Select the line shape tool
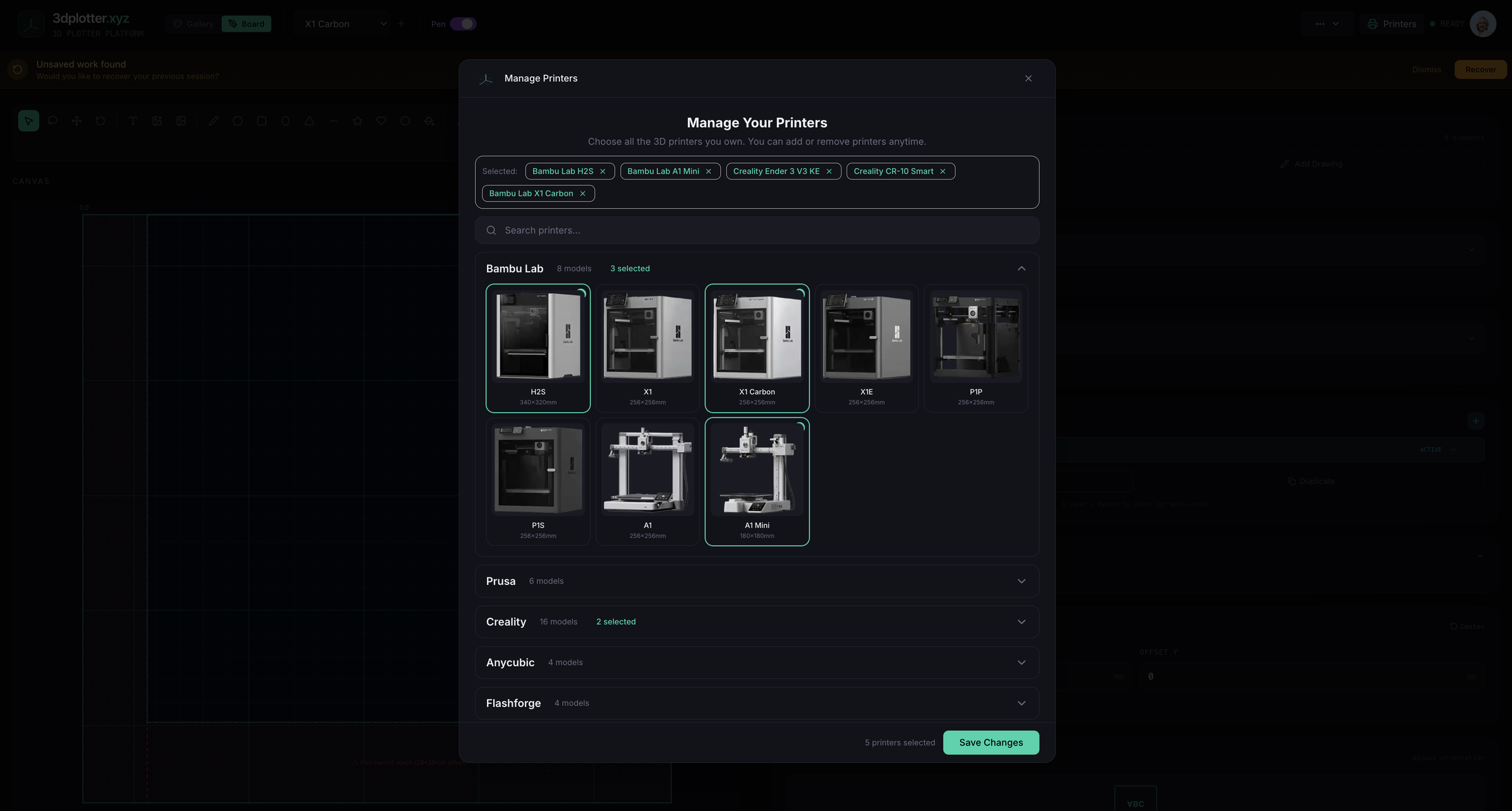Screen dimensions: 1512x811 pos(333,121)
